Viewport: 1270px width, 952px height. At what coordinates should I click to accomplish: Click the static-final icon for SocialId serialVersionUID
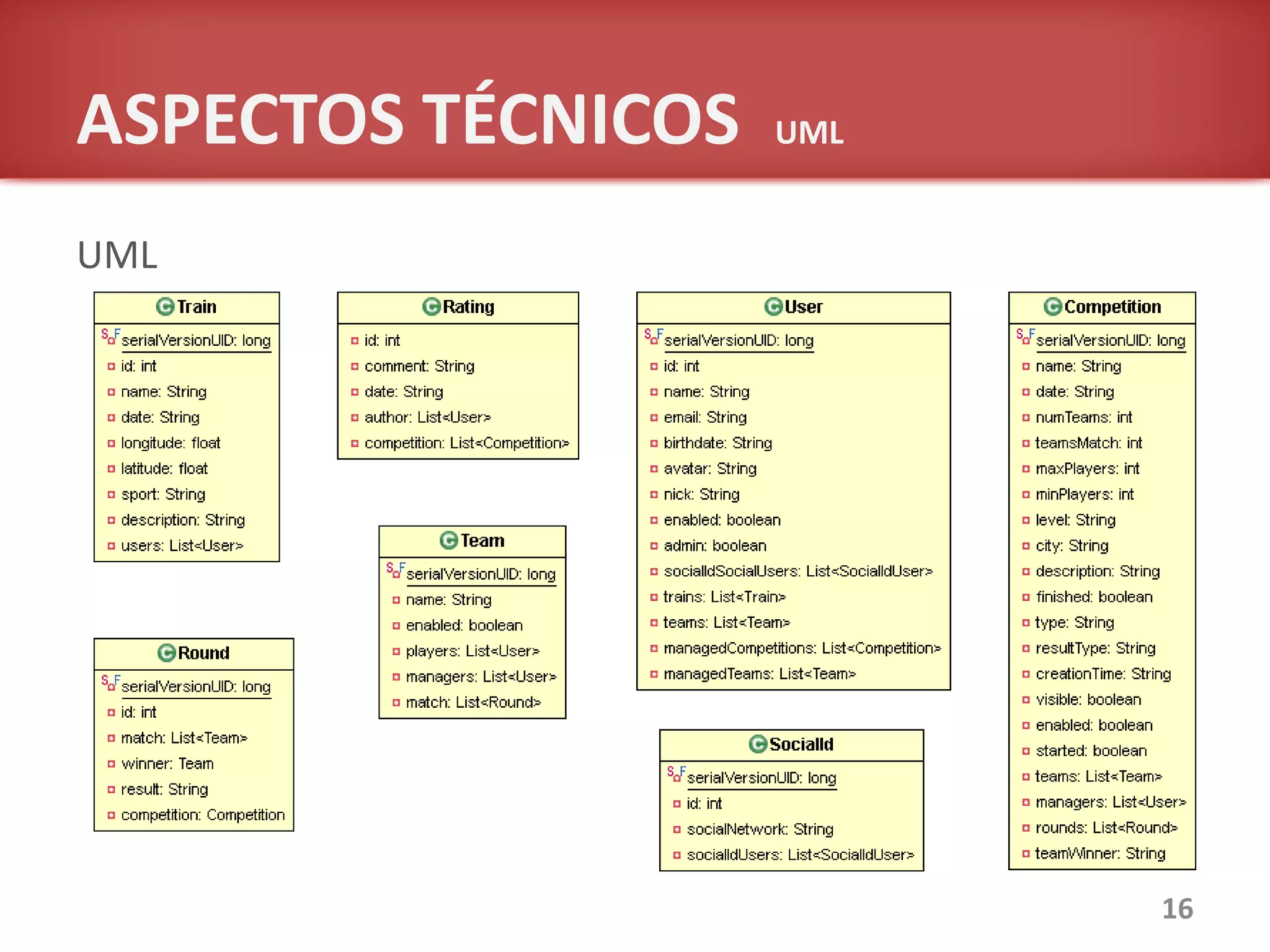676,774
